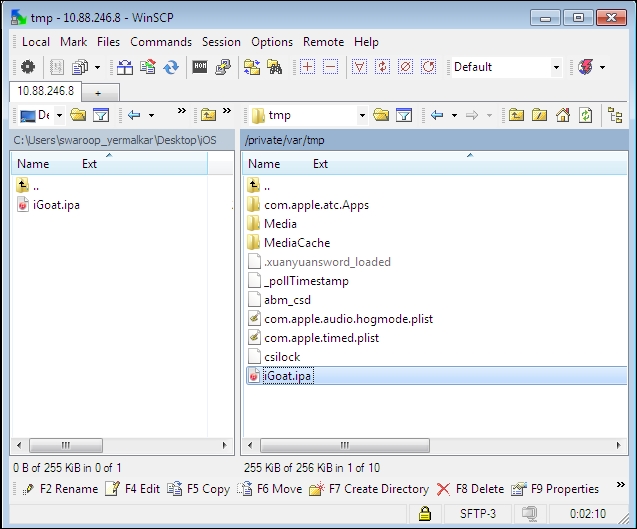Open the Preferences gear icon
This screenshot has height=529, width=637.
pyautogui.click(x=28, y=67)
